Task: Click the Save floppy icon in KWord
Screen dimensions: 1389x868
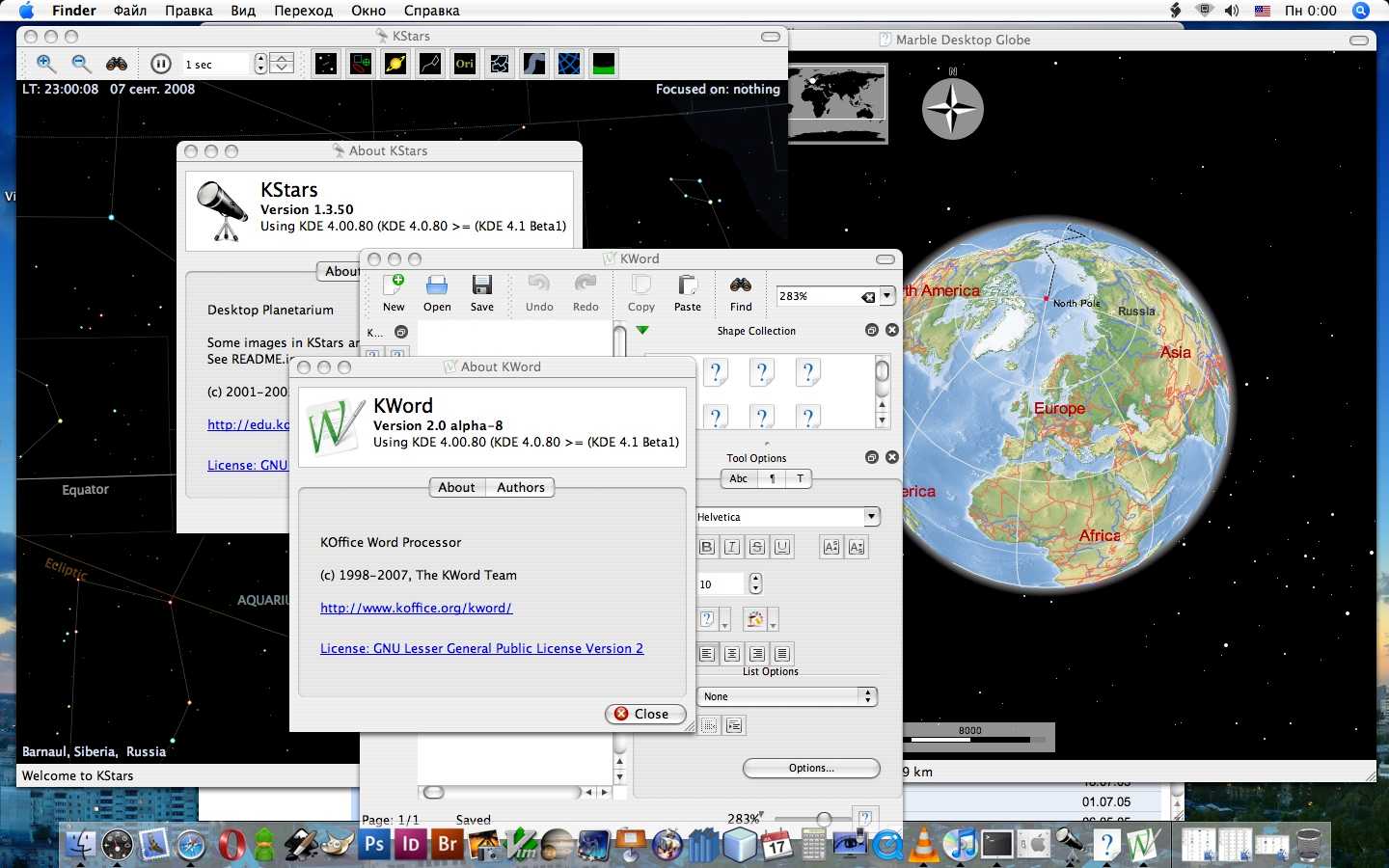Action: tap(482, 293)
